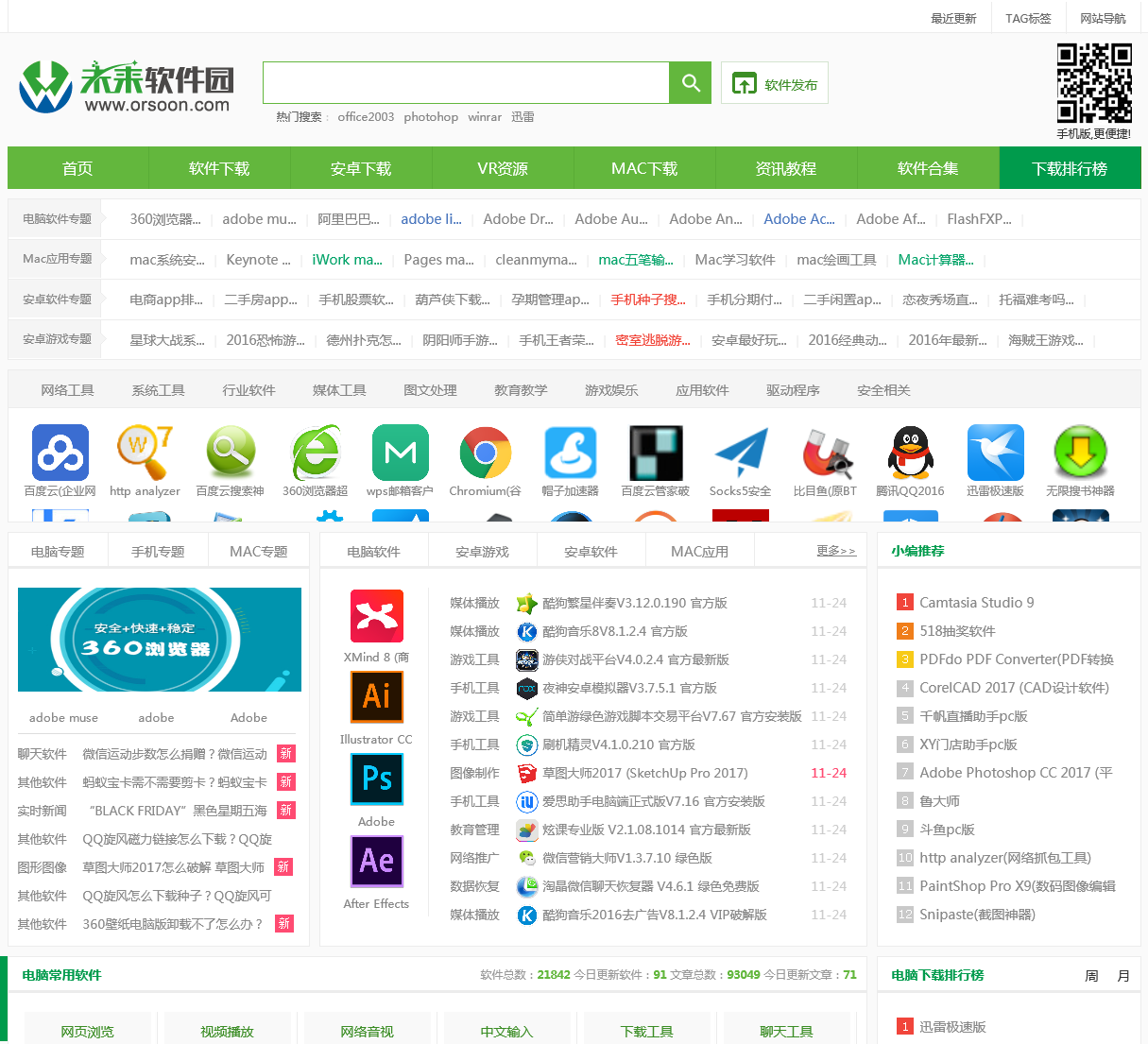This screenshot has width=1148, height=1044.
Task: Switch to 手机专题 tab
Action: click(x=158, y=551)
